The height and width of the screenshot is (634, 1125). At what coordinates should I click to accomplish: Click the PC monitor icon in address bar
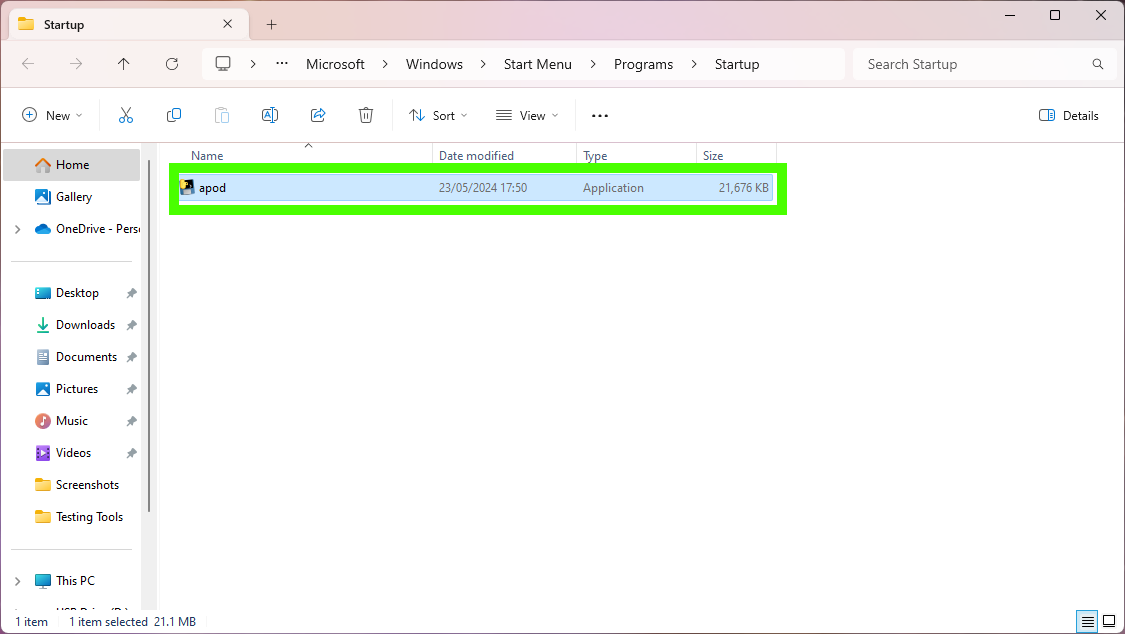pyautogui.click(x=223, y=64)
